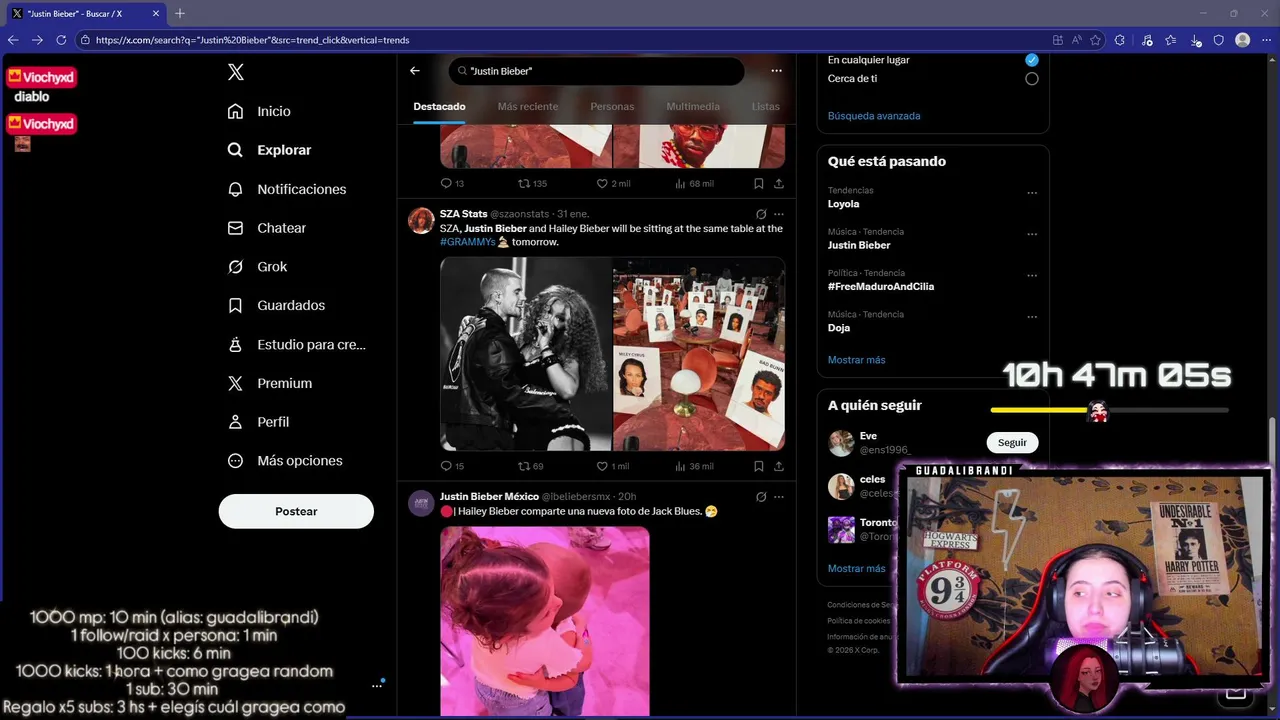This screenshot has height=720, width=1280.
Task: Open Chatear messages
Action: [x=266, y=228]
